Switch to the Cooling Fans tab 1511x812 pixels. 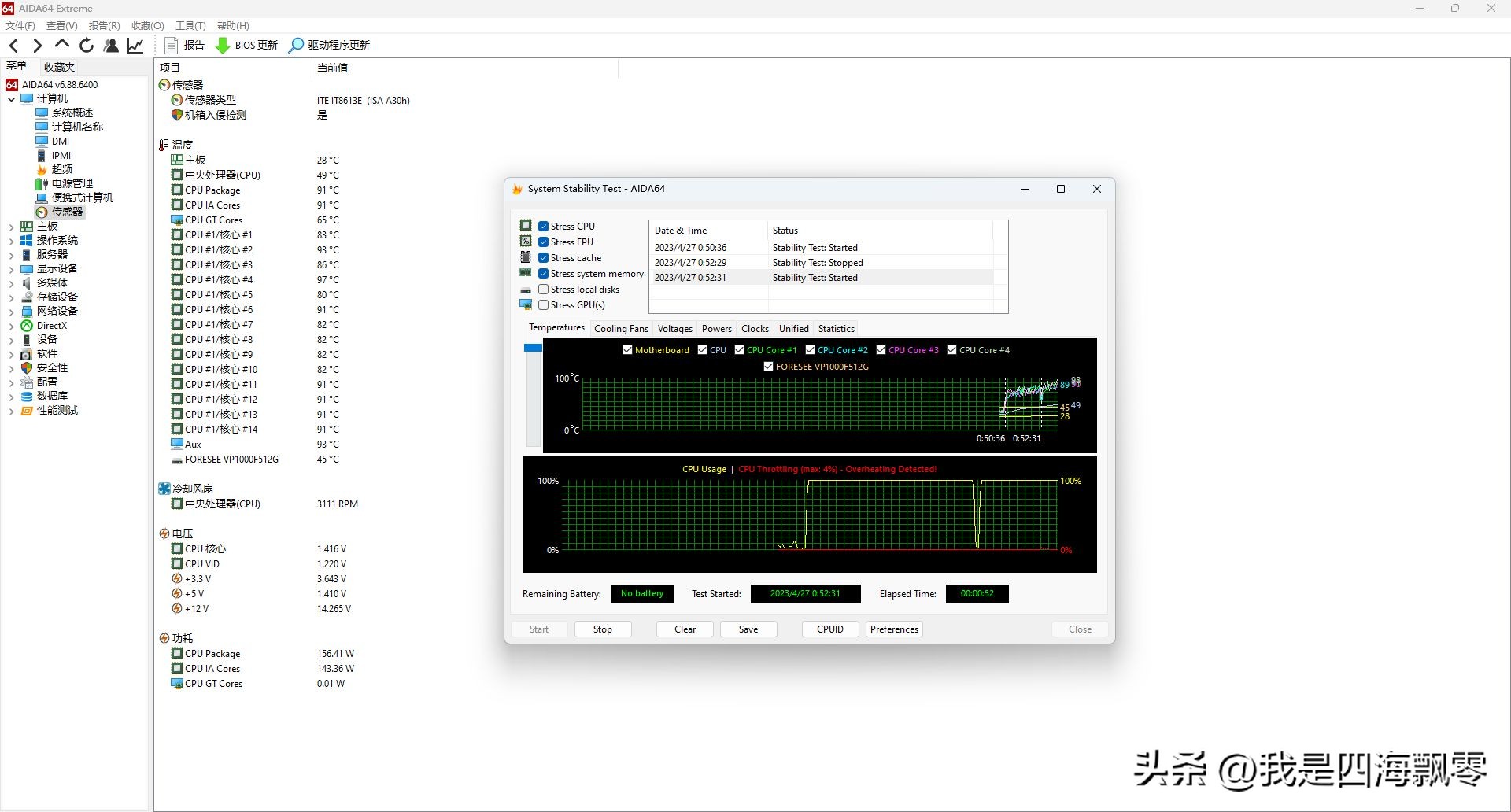(x=621, y=329)
